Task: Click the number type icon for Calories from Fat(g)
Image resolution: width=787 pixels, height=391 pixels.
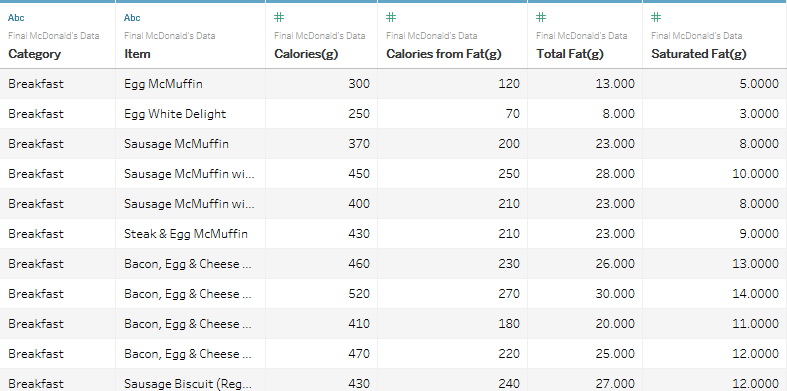Action: click(391, 18)
